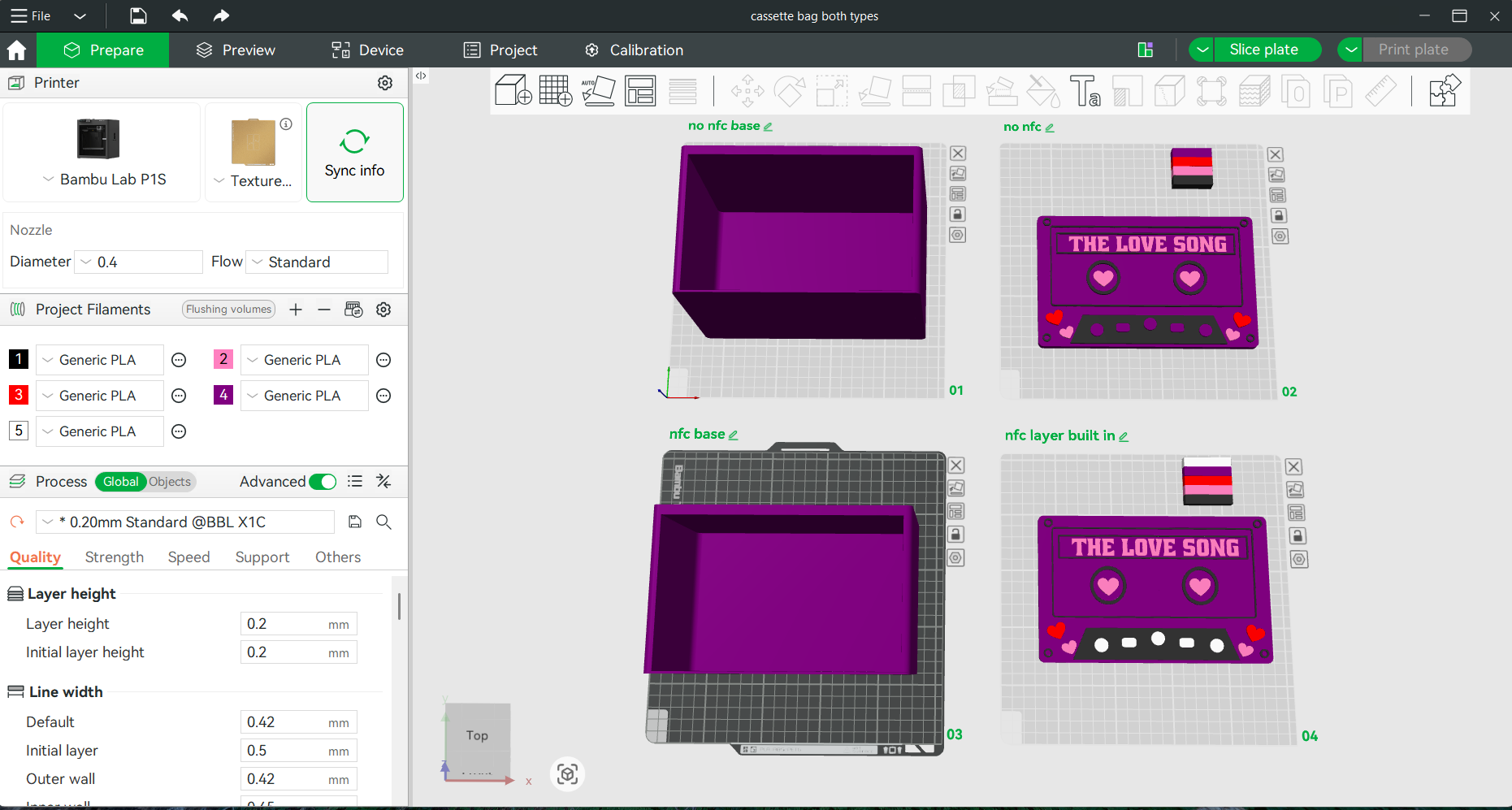This screenshot has width=1512, height=810.
Task: Toggle lock on plate 03
Action: (956, 535)
